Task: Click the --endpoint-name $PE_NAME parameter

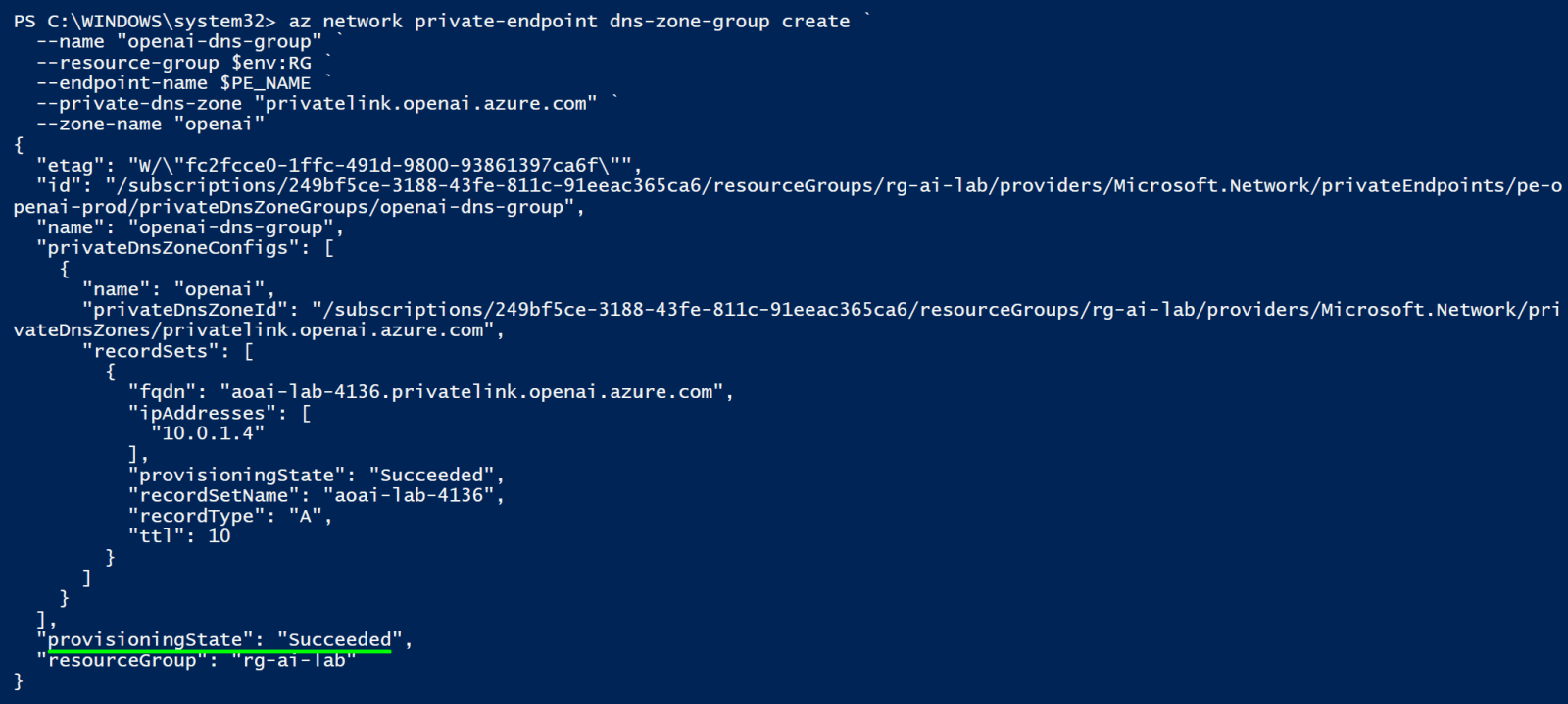Action: coord(174,82)
